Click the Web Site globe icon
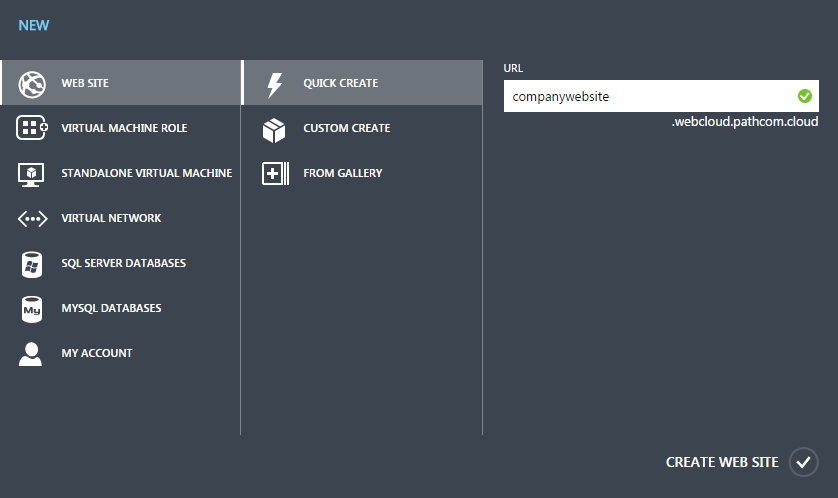The image size is (838, 498). [x=32, y=84]
